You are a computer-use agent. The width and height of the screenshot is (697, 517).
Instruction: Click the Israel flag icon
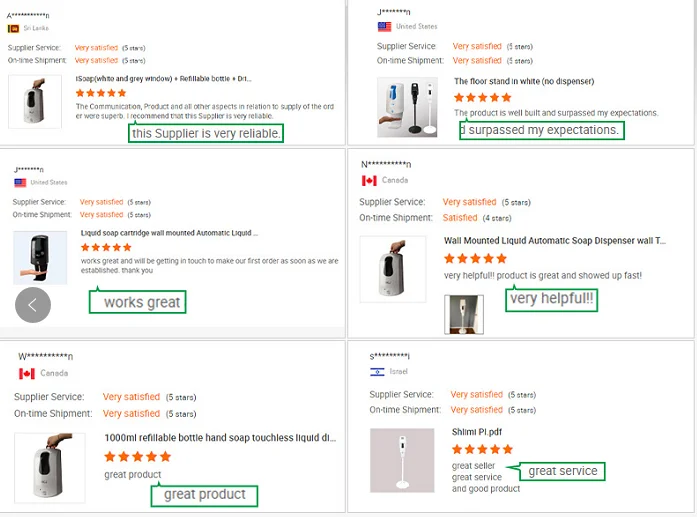[377, 371]
